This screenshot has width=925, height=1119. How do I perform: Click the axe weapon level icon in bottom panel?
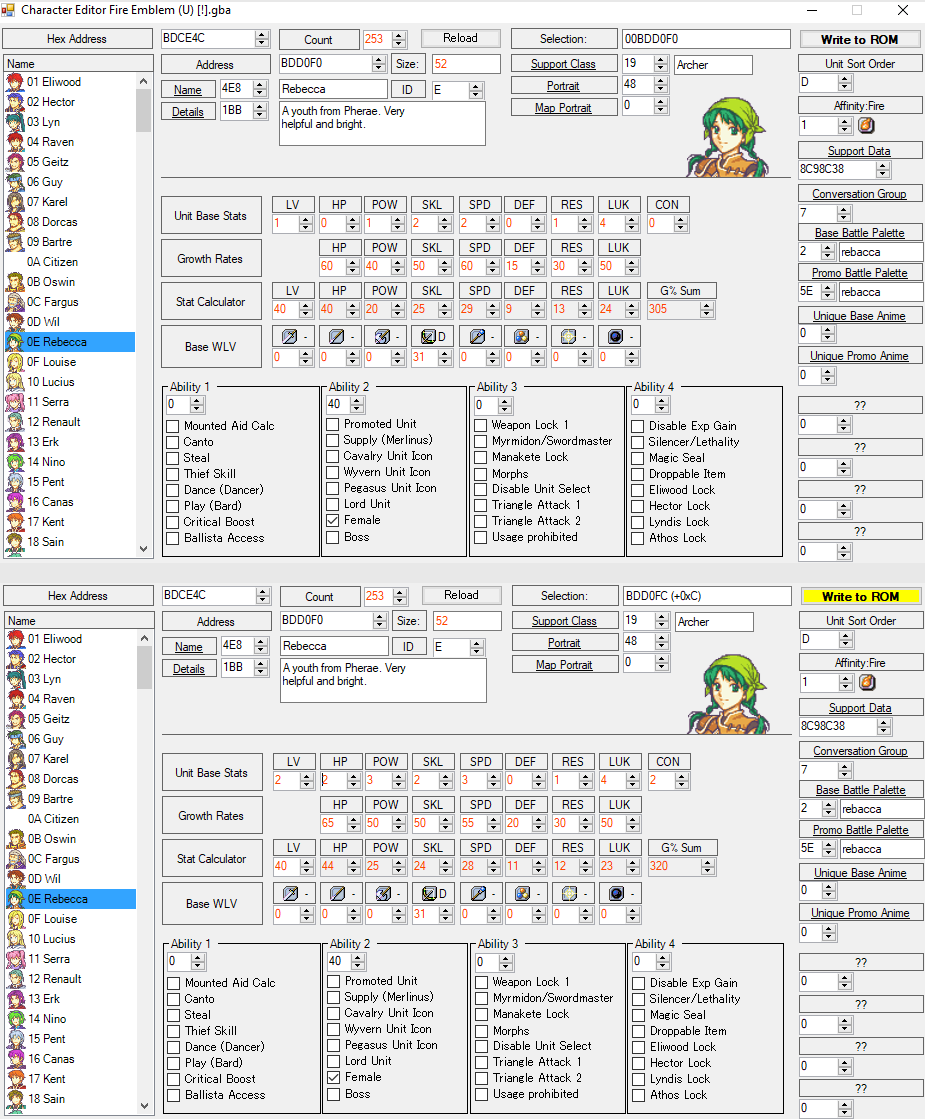[383, 893]
